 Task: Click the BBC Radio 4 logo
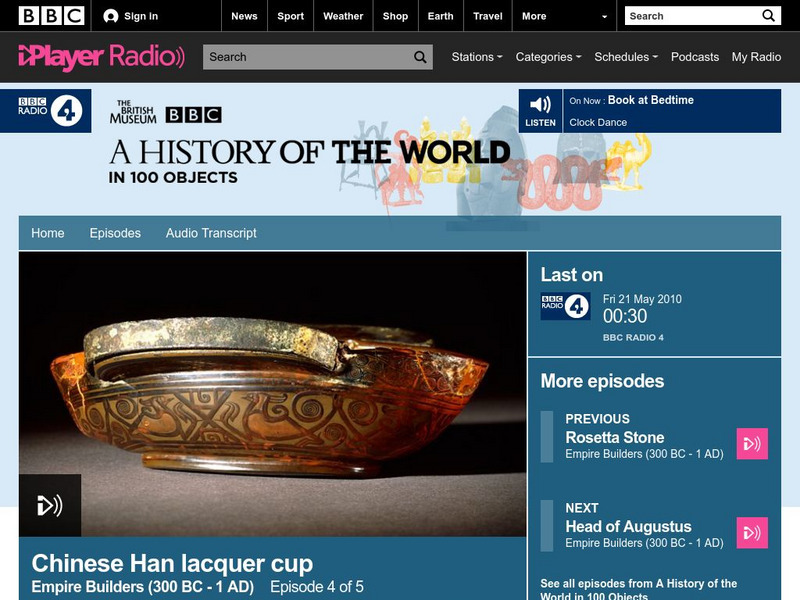46,111
